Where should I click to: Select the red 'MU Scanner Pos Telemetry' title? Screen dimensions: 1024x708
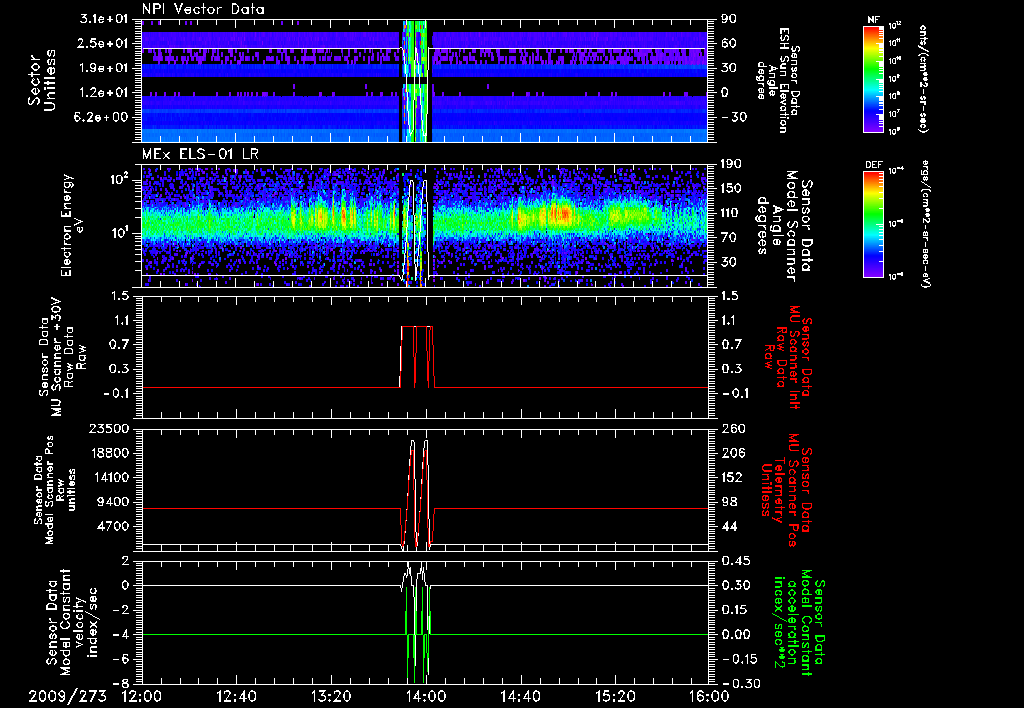788,490
